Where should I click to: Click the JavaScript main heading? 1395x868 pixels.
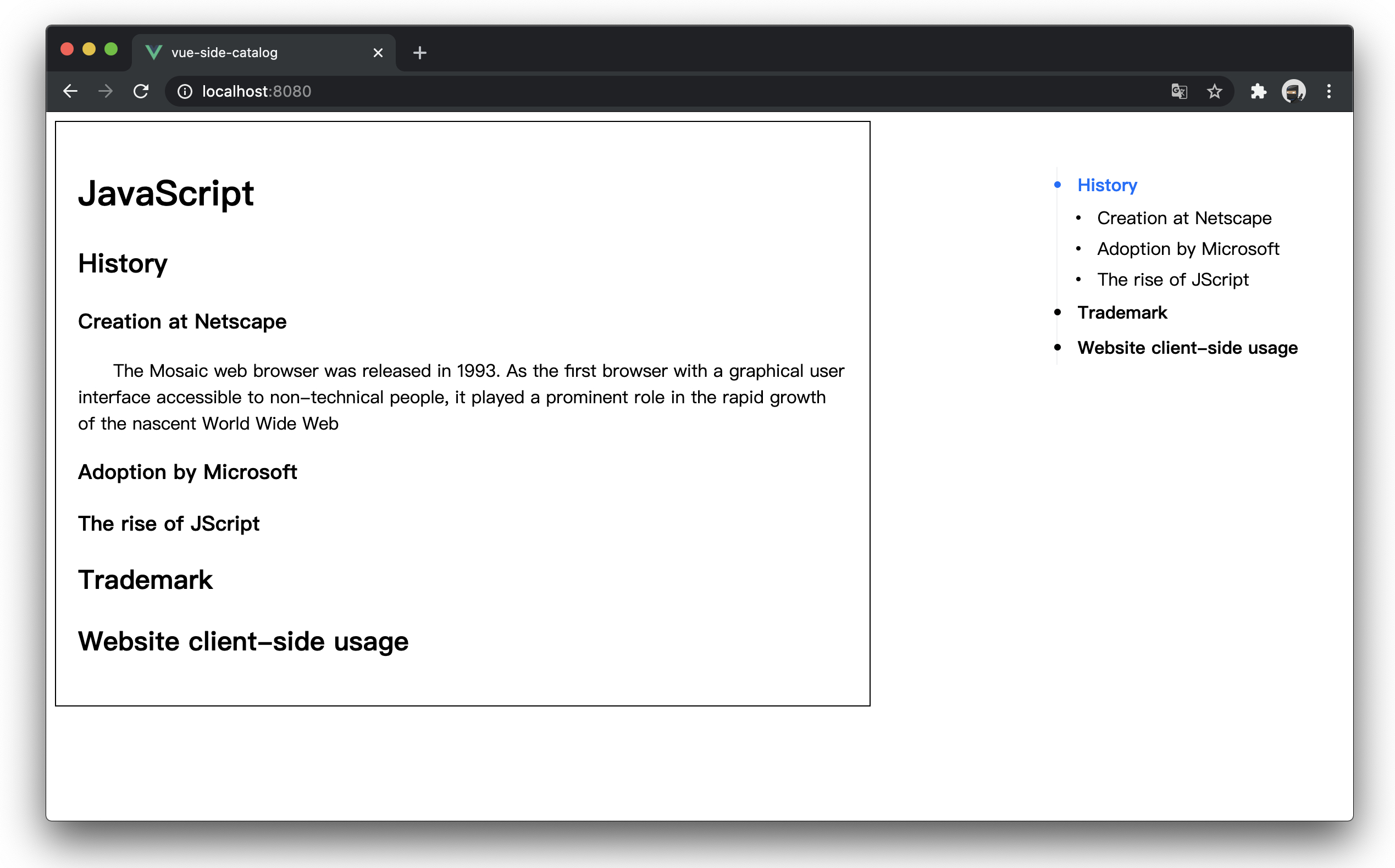click(x=166, y=193)
